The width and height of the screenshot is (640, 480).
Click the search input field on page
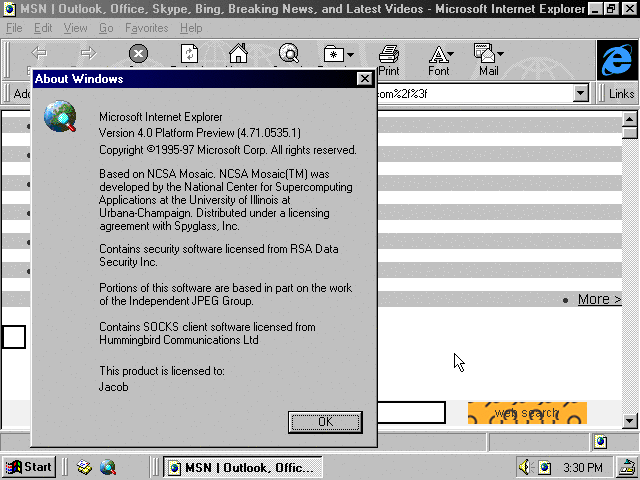click(411, 412)
